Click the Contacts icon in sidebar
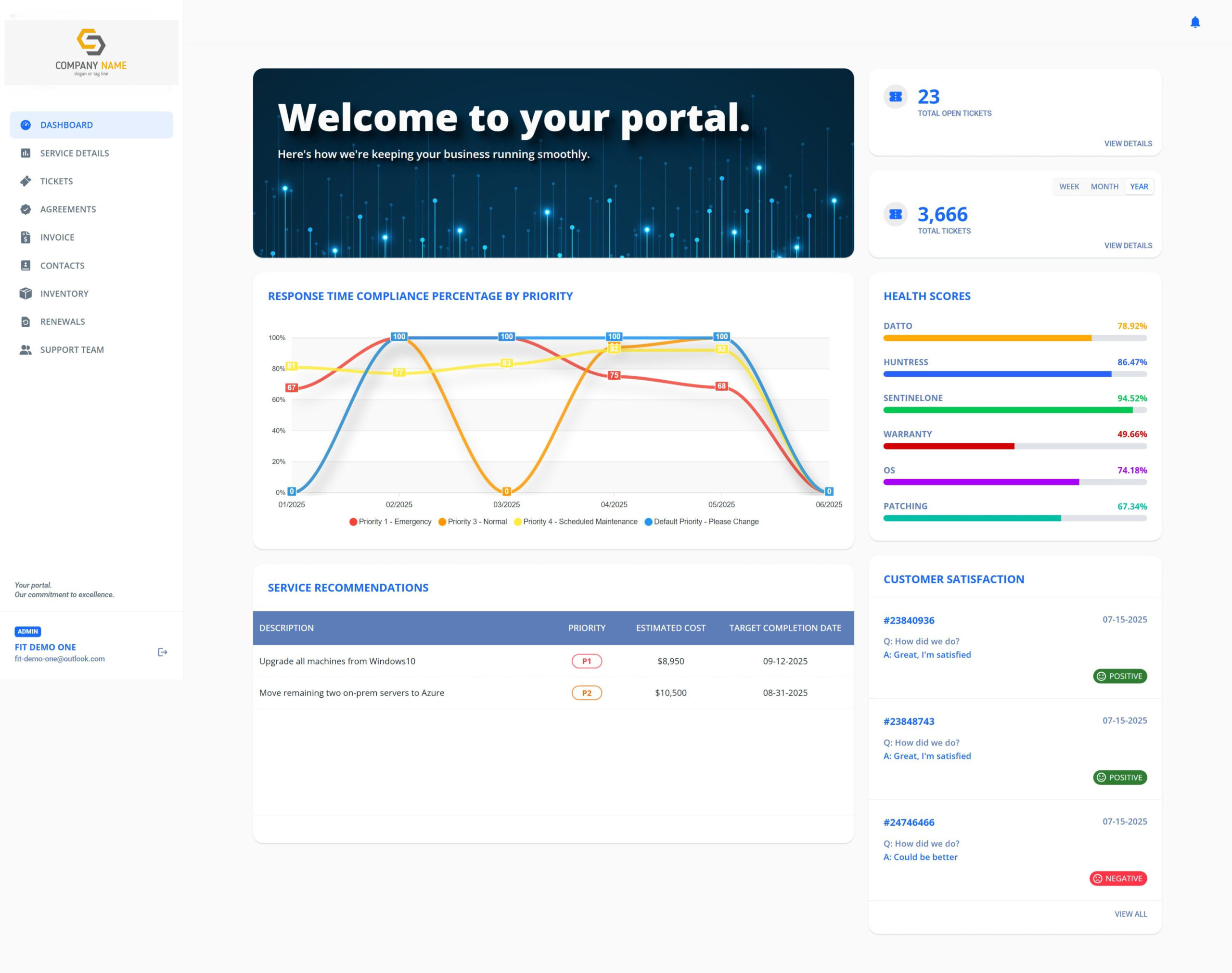 pos(26,266)
